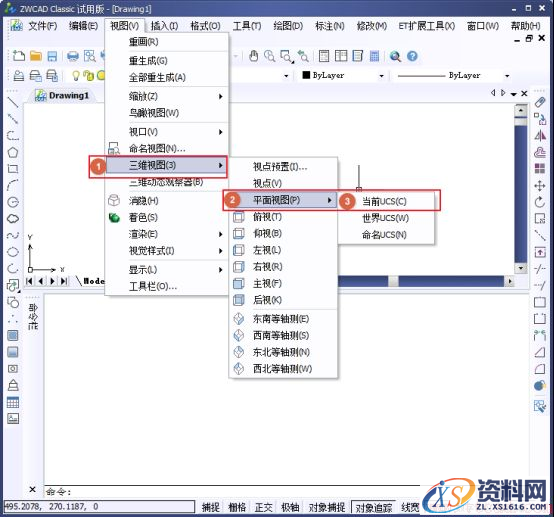Image resolution: width=554 pixels, height=517 pixels.
Task: Click the zoom previous icon
Action: tap(303, 56)
